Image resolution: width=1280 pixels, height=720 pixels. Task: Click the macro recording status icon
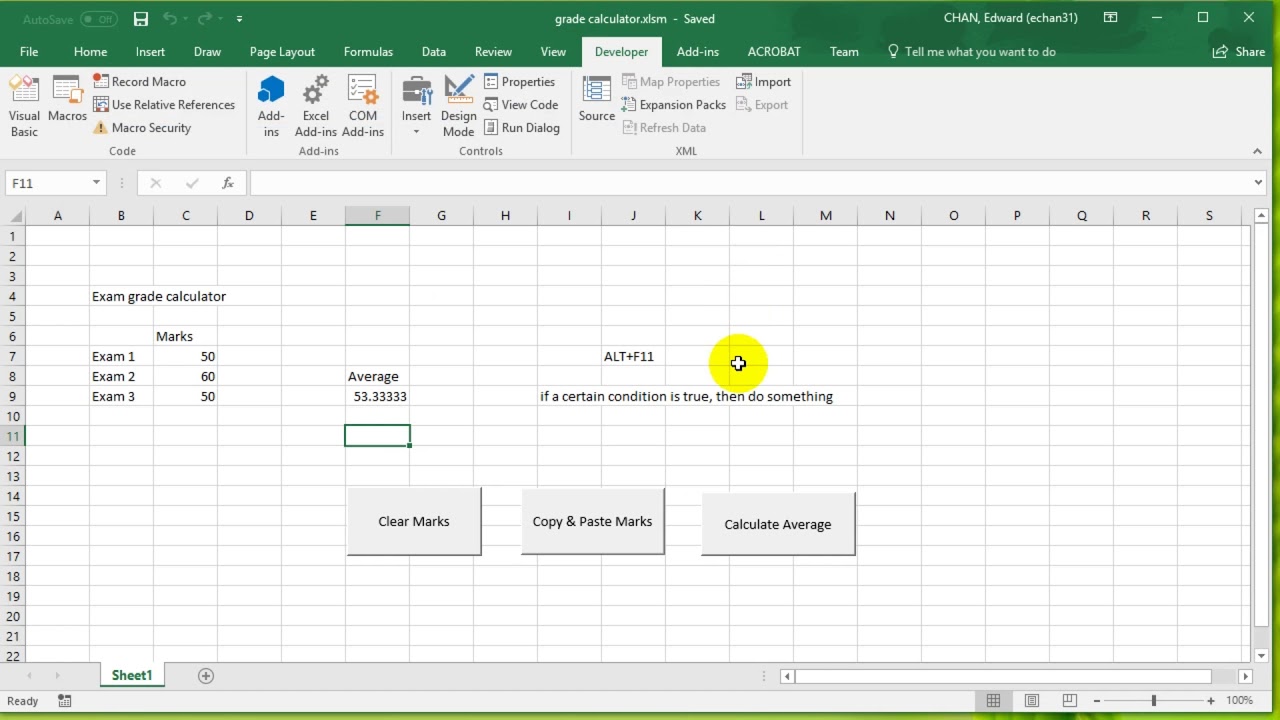[x=65, y=701]
